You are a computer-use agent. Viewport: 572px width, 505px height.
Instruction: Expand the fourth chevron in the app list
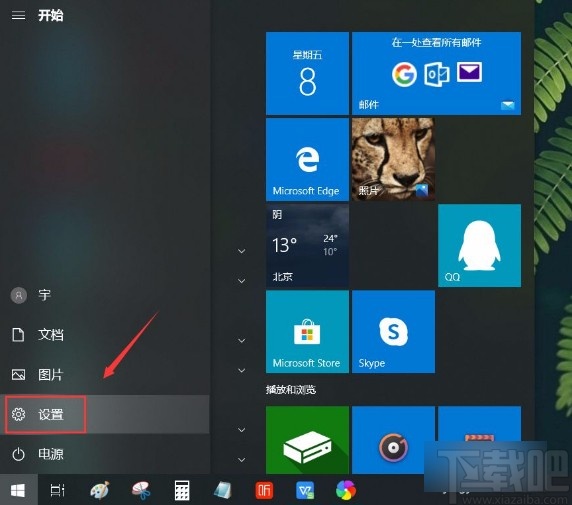pos(241,370)
